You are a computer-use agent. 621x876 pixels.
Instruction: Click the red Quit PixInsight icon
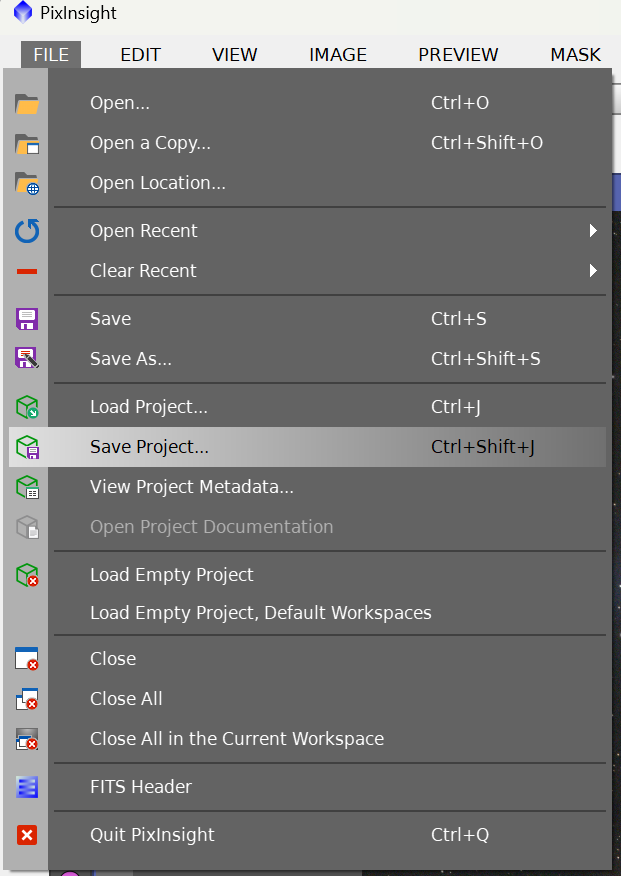27,835
